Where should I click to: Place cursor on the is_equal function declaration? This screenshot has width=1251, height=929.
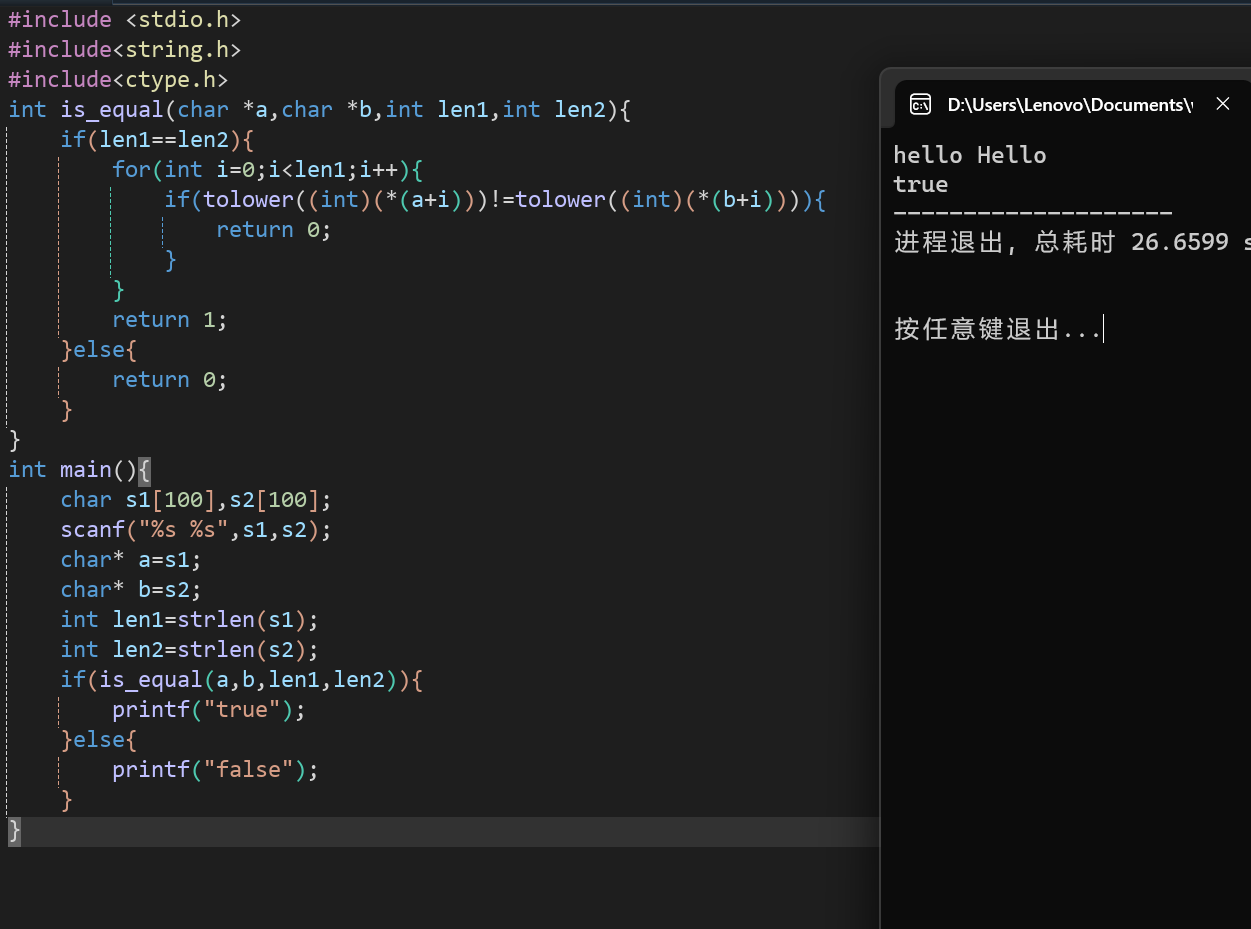point(320,109)
